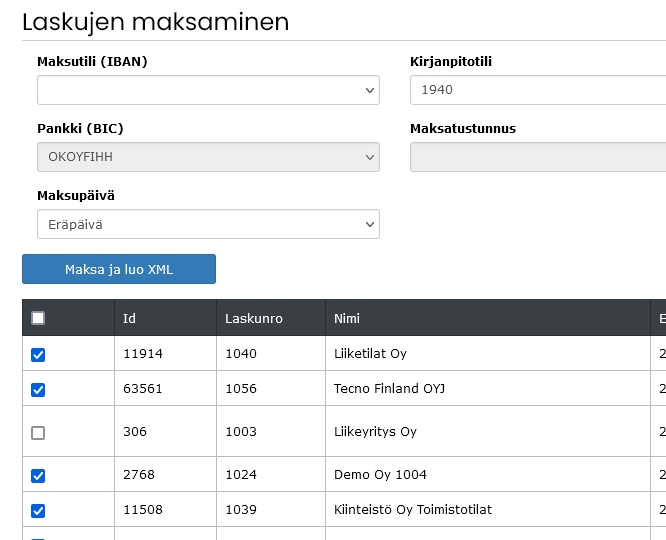The width and height of the screenshot is (666, 540).
Task: Click the name Kiinteistö Oy Toimistotilat
Action: click(x=413, y=509)
